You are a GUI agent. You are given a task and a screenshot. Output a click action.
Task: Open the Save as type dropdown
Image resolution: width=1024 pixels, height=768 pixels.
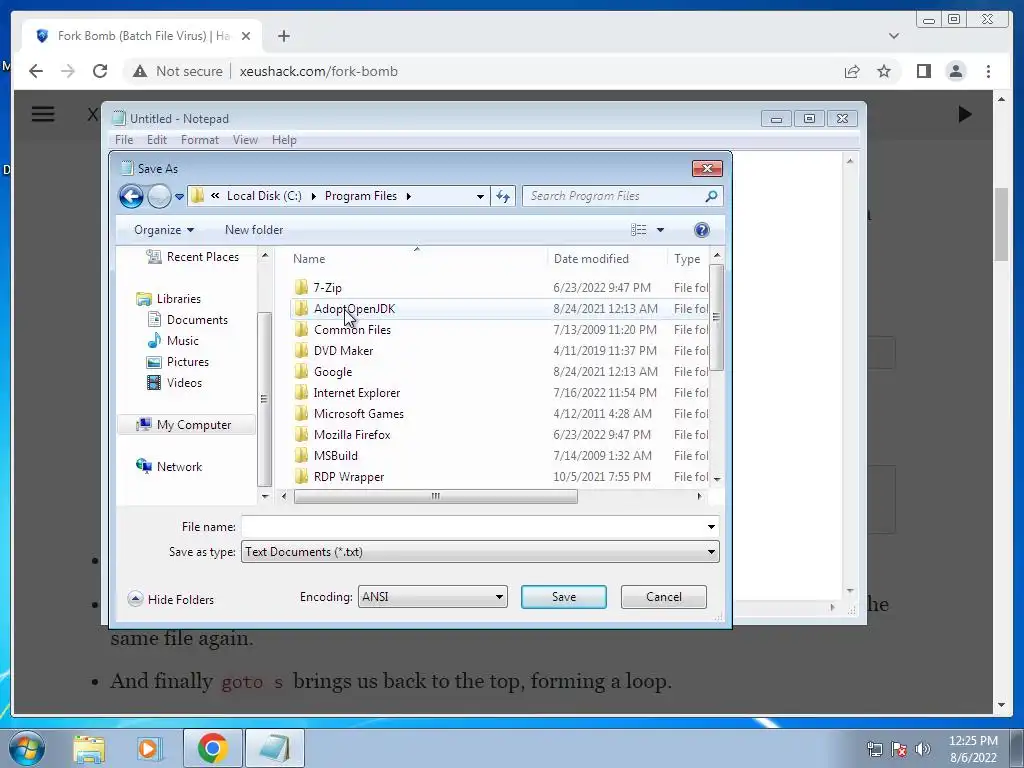480,552
